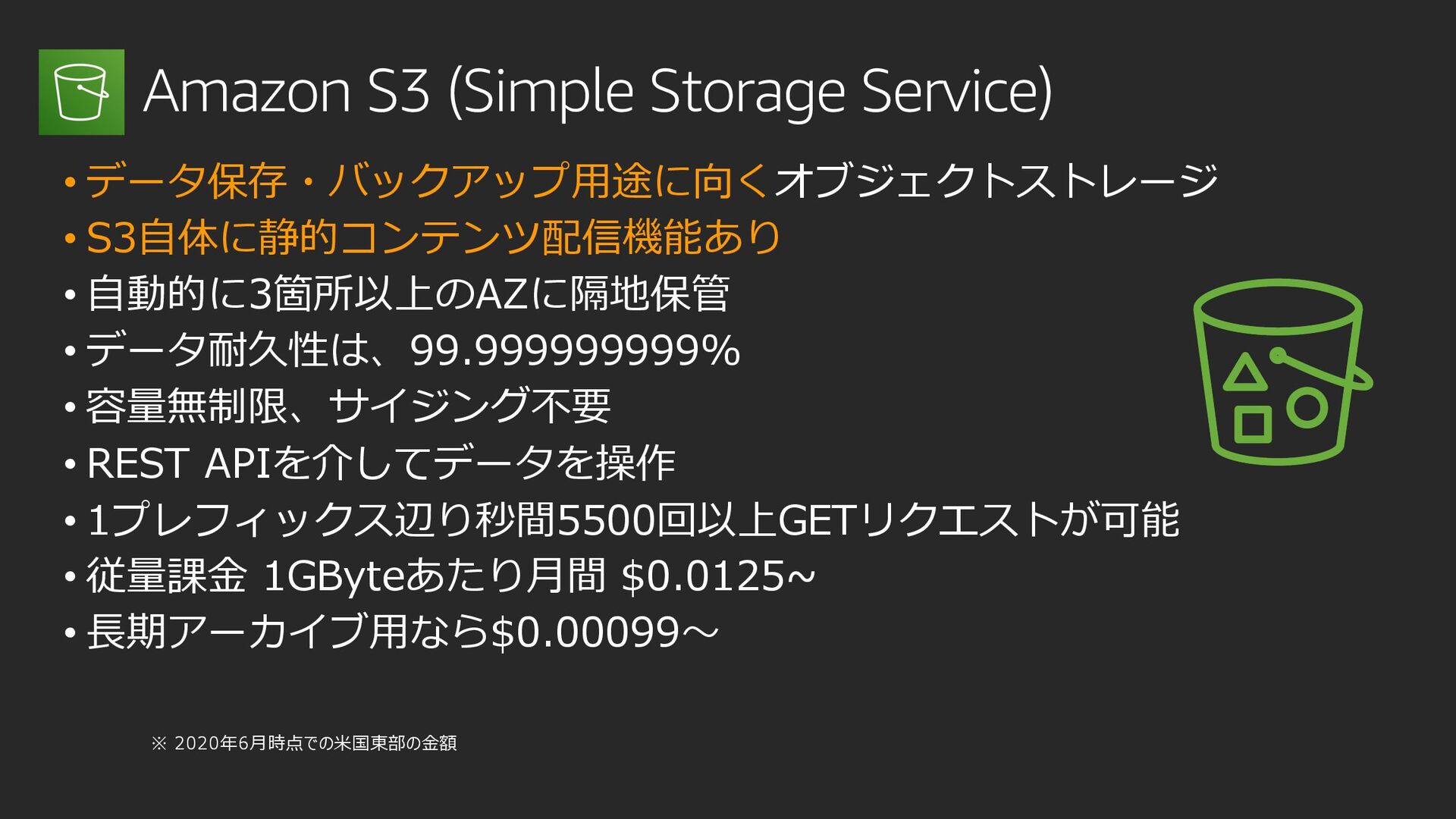Image resolution: width=1456 pixels, height=819 pixels.
Task: Select the Amazon S3 (Simple Storage Service) title
Action: point(598,92)
